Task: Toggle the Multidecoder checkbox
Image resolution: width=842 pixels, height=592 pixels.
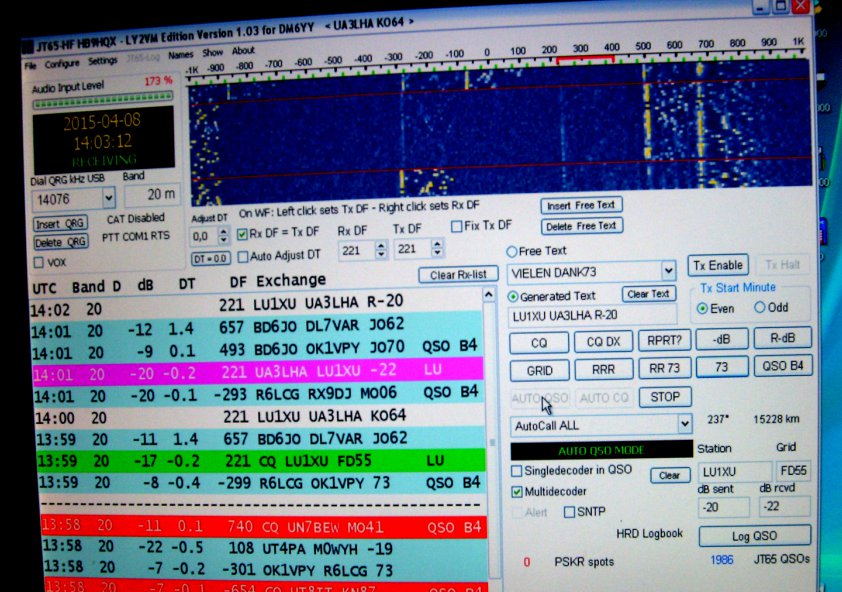Action: pyautogui.click(x=517, y=492)
